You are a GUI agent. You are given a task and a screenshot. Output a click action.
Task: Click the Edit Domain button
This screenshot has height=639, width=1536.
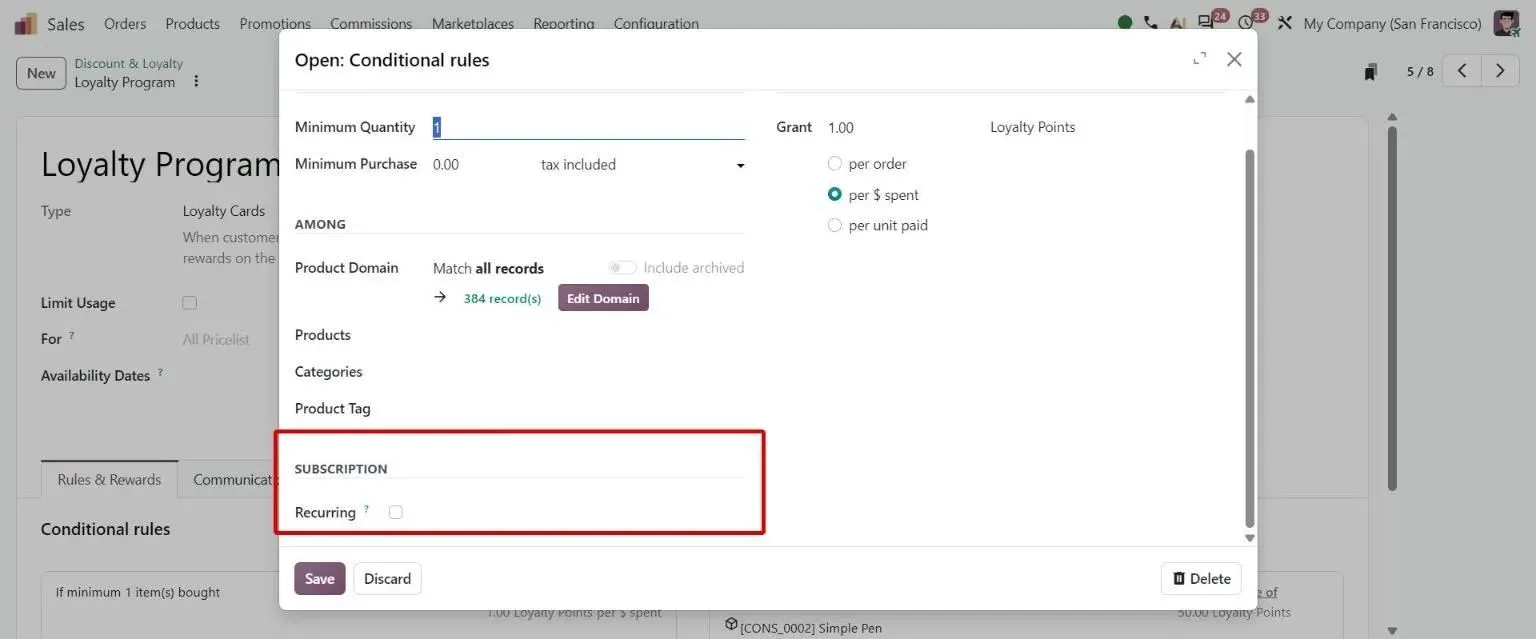tap(603, 298)
